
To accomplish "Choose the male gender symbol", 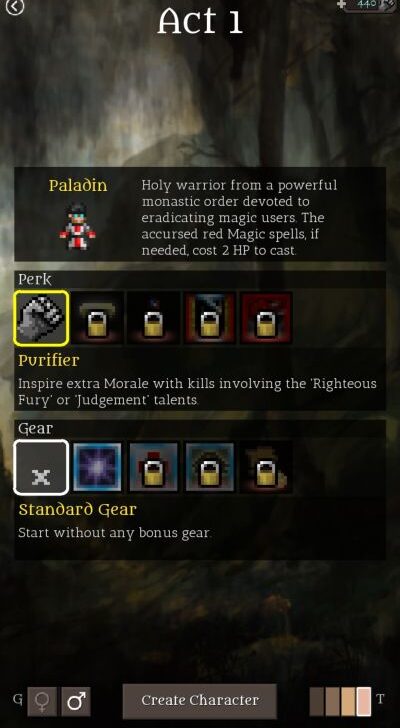I will pos(76,702).
